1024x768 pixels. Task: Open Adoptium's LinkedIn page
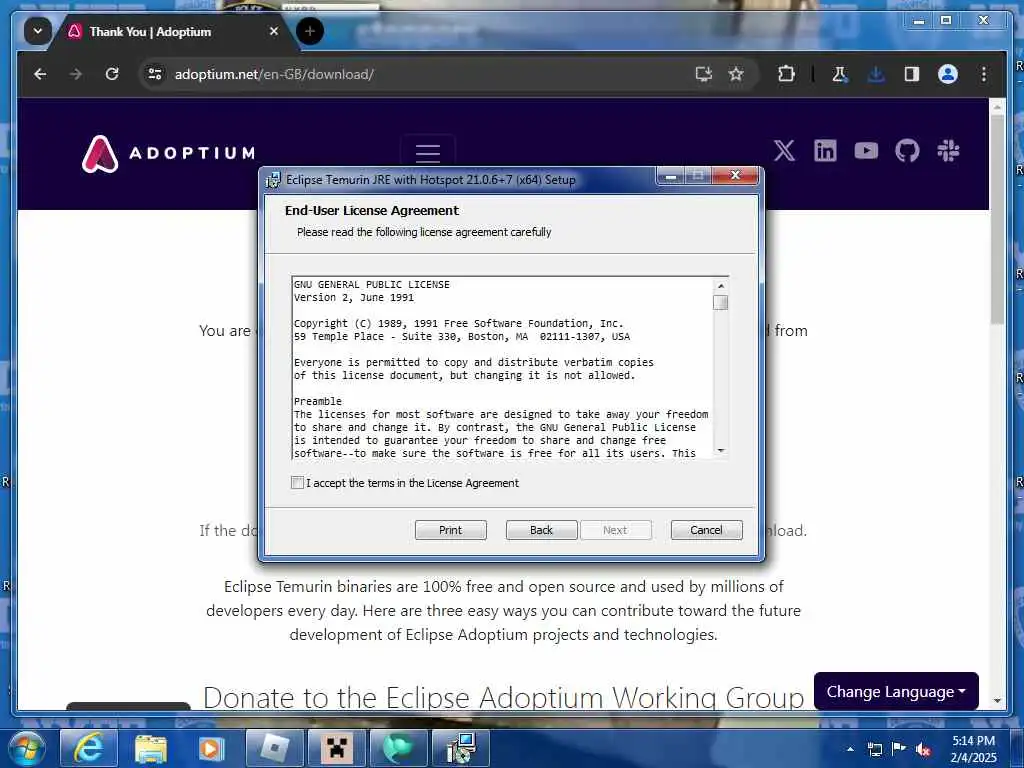[x=825, y=151]
